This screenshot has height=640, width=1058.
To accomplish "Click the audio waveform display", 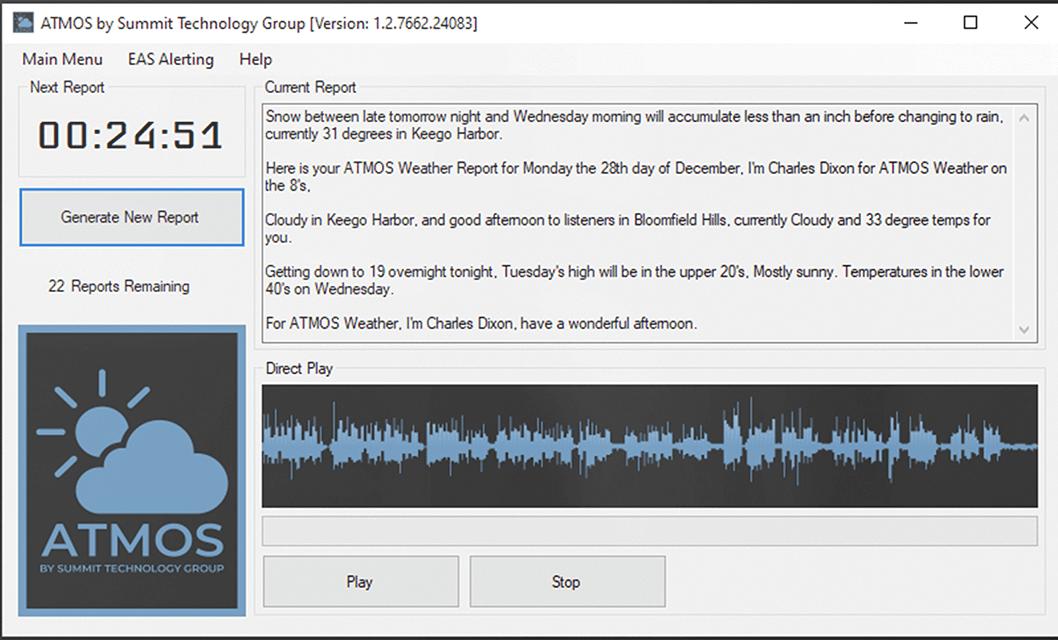I will click(x=649, y=446).
